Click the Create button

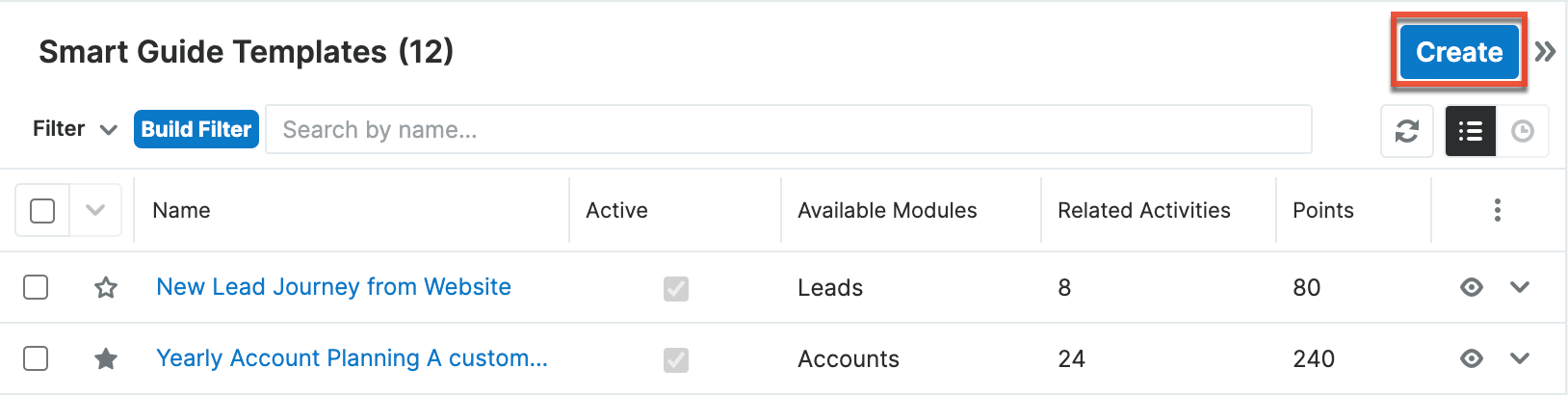click(1458, 52)
